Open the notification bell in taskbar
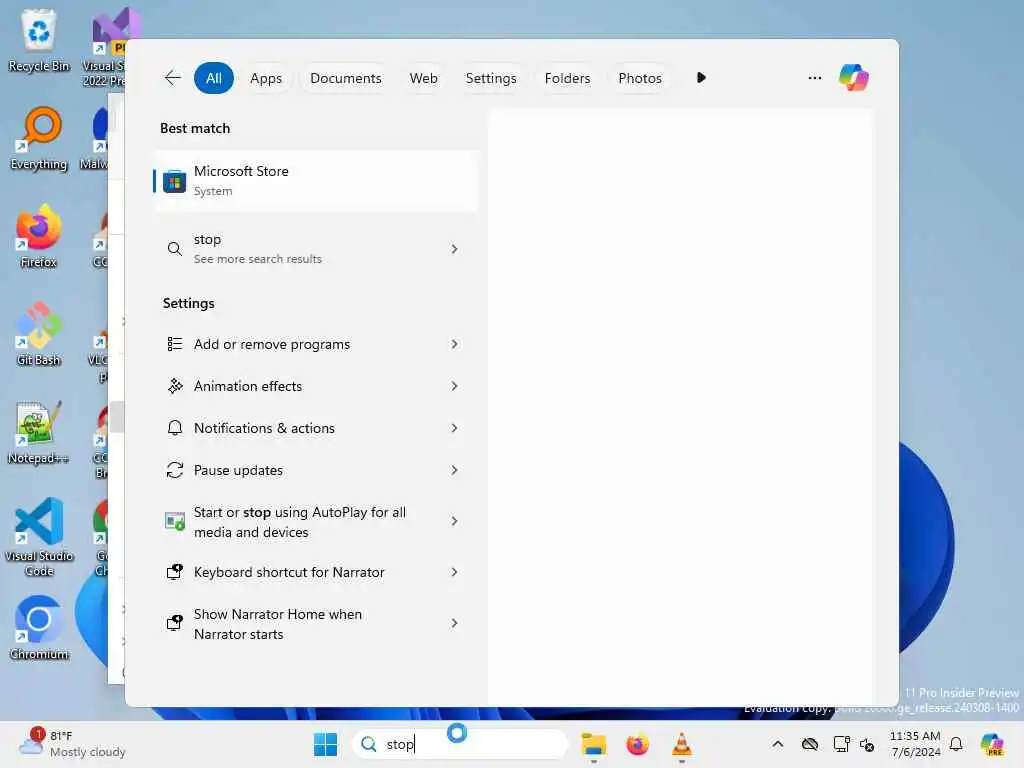Screen dimensions: 1024x768 coord(956,744)
